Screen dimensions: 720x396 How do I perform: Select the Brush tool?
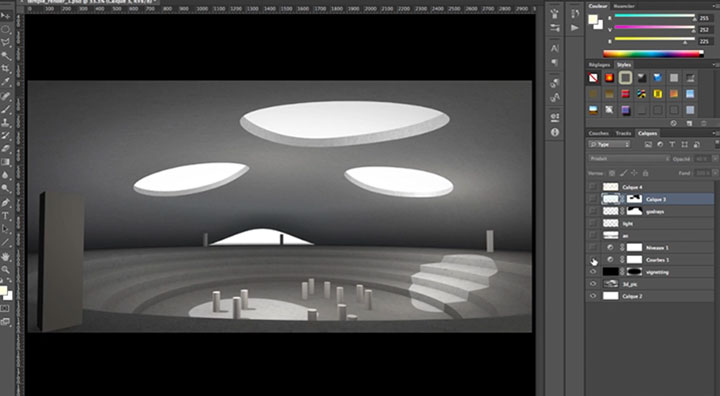click(x=6, y=109)
